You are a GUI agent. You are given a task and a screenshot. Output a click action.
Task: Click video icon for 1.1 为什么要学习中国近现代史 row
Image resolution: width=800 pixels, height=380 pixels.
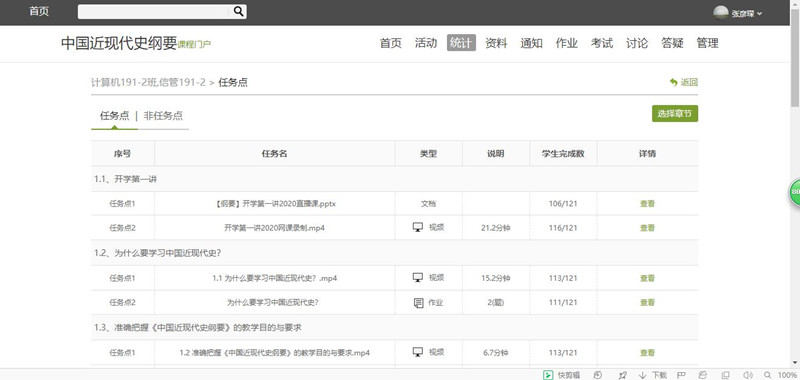pyautogui.click(x=418, y=277)
